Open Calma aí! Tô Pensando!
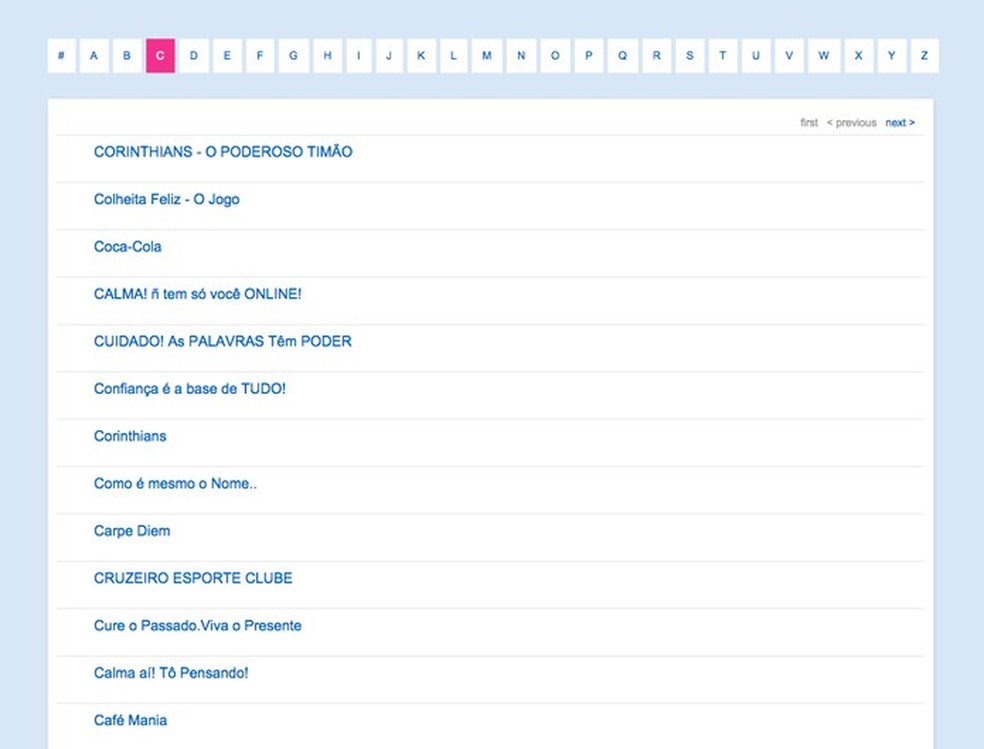Image resolution: width=984 pixels, height=749 pixels. (170, 673)
